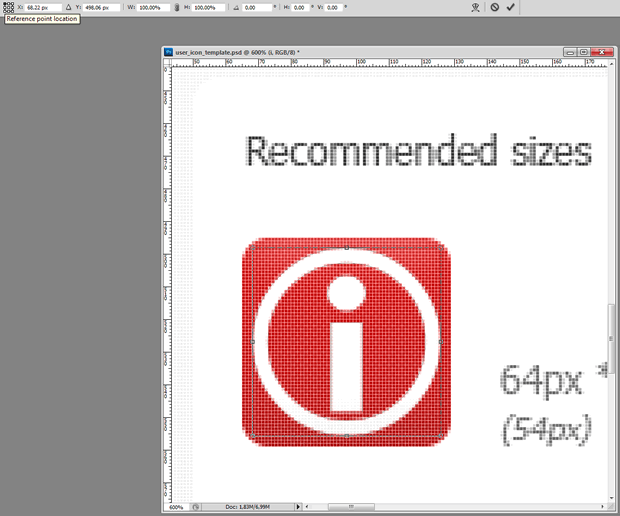Edit the W horizontal scale field

click(x=153, y=8)
